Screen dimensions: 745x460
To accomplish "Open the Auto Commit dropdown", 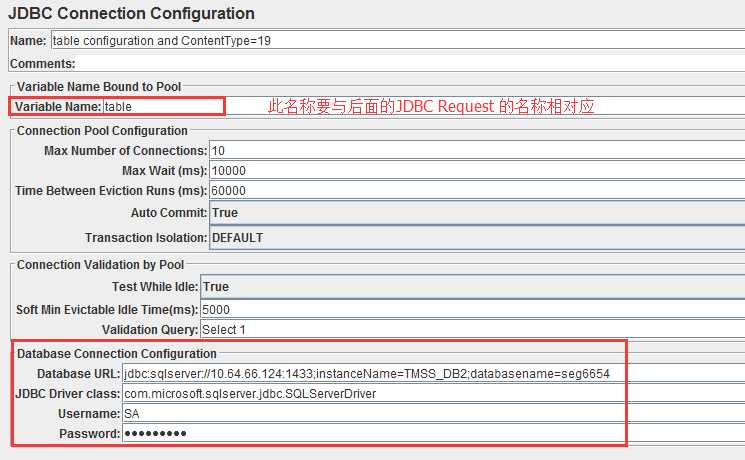I will coord(477,212).
